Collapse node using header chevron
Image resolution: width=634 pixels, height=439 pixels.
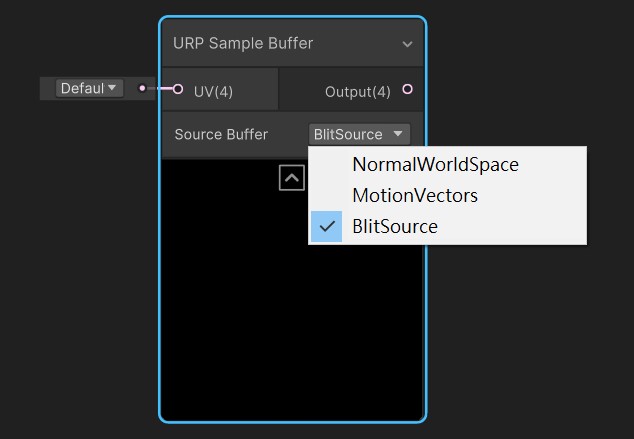click(407, 44)
